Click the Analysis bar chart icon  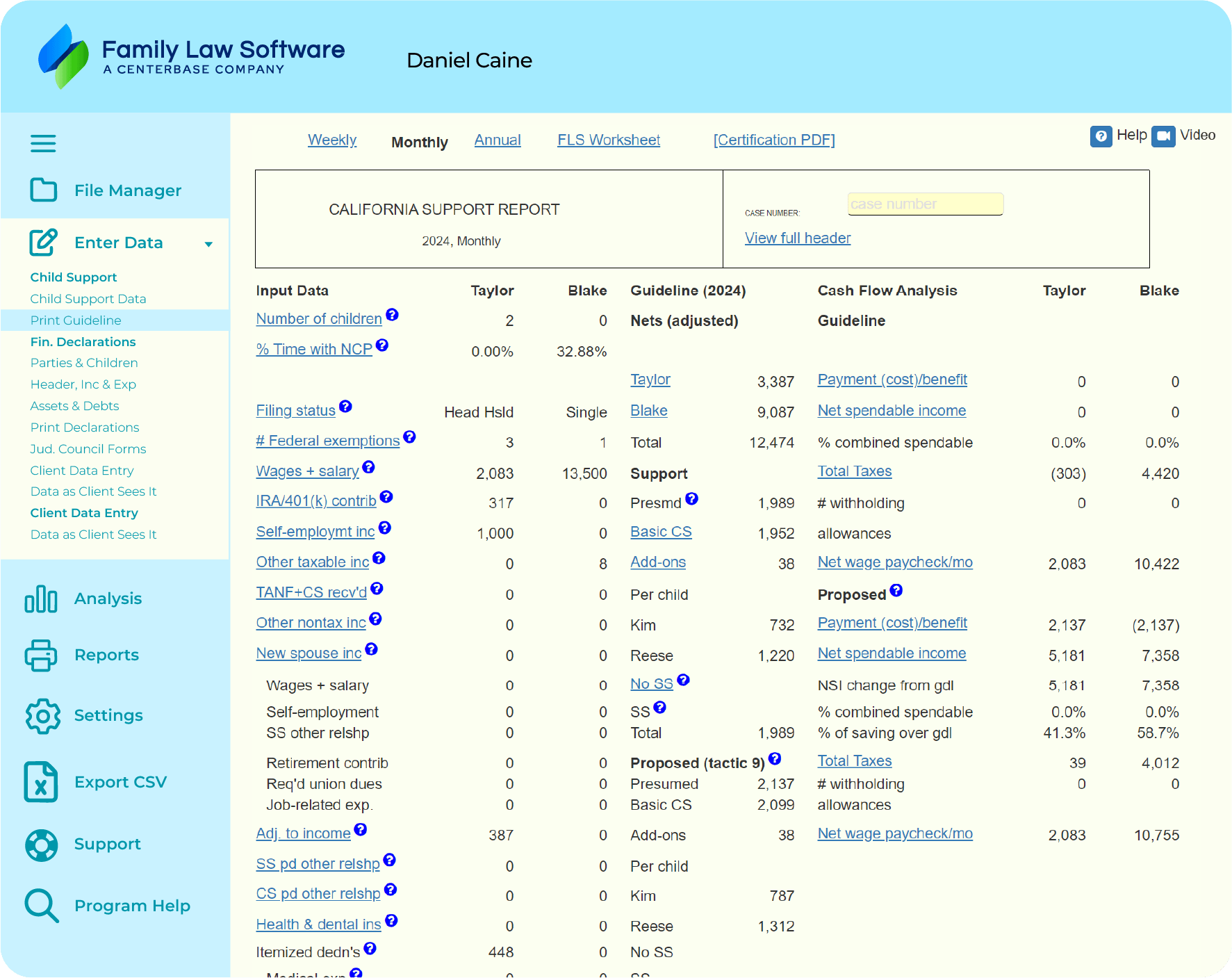tap(41, 598)
